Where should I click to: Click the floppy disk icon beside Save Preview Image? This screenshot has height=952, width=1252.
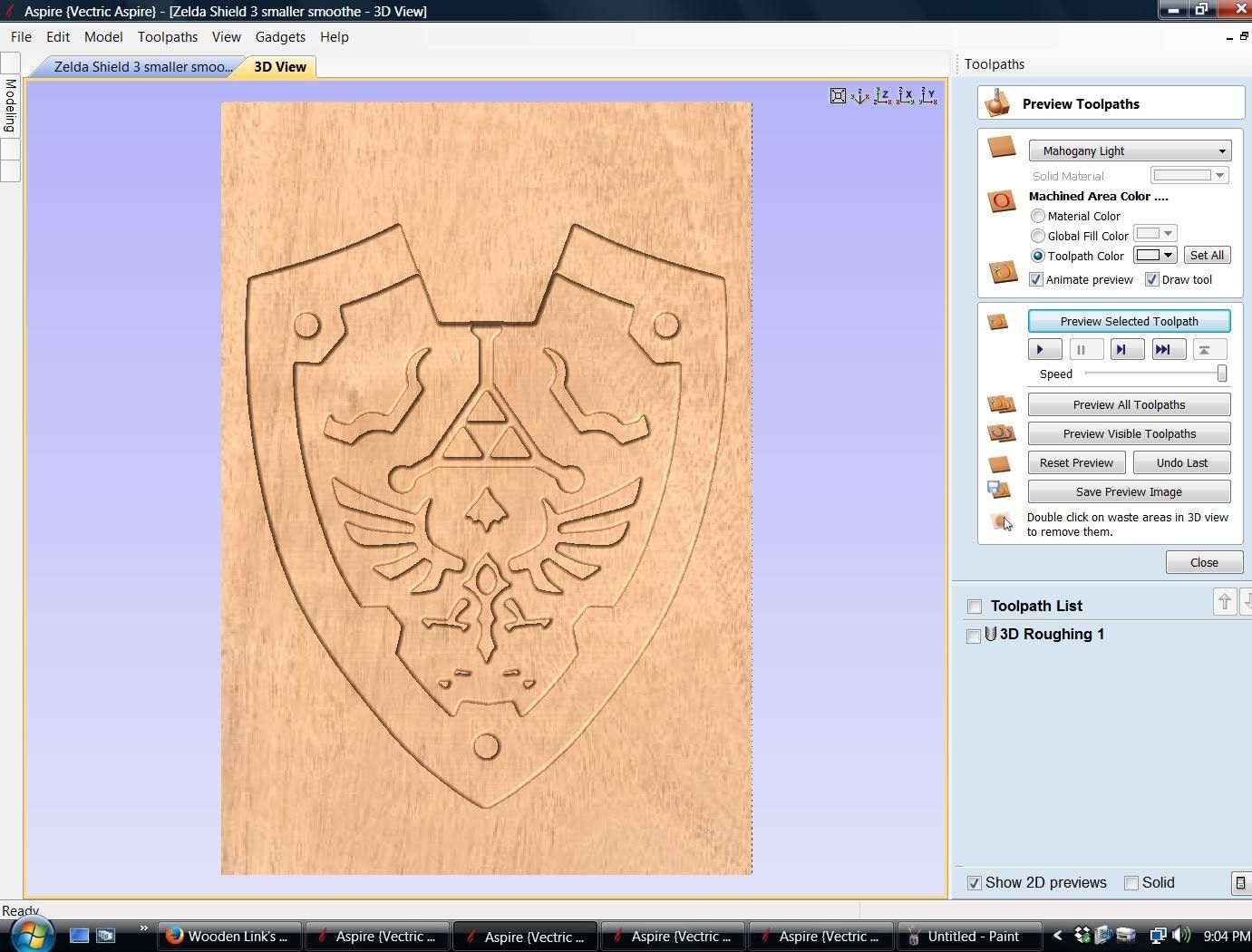[999, 490]
